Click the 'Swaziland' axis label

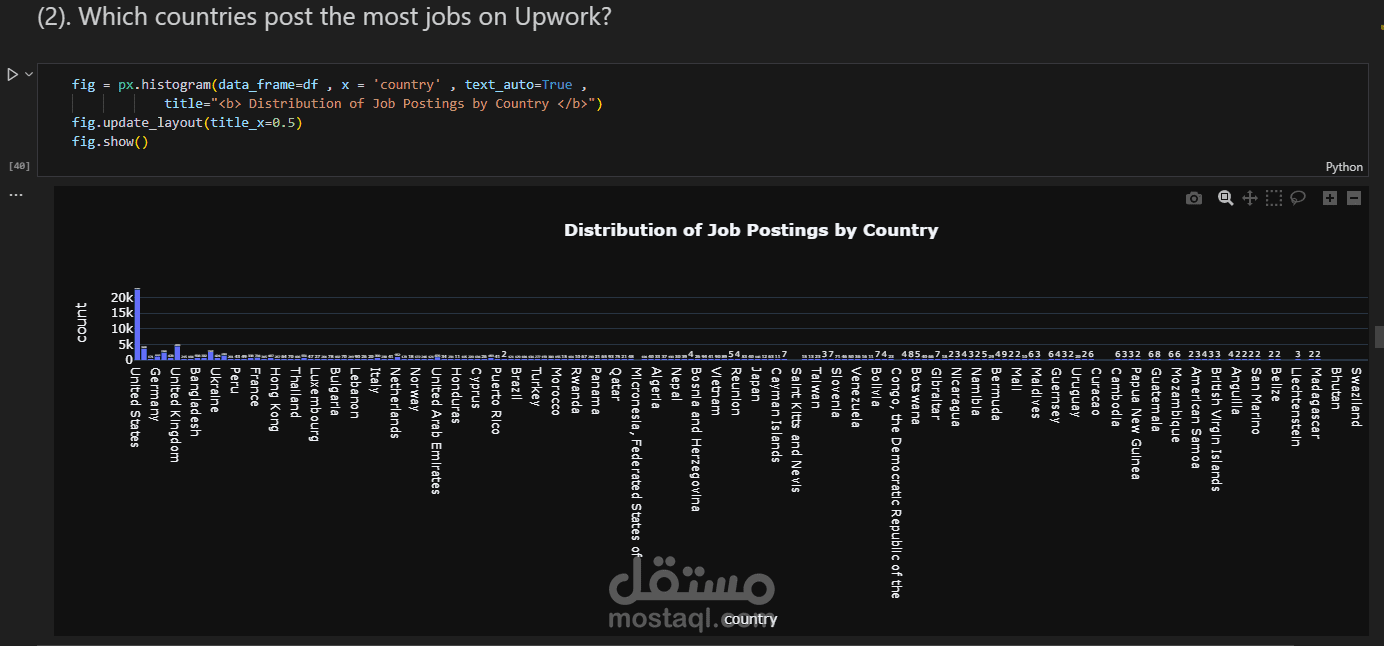1355,396
